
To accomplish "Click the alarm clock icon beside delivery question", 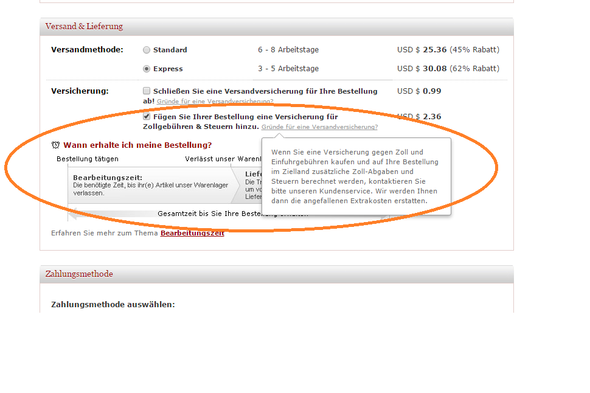I will pos(56,145).
